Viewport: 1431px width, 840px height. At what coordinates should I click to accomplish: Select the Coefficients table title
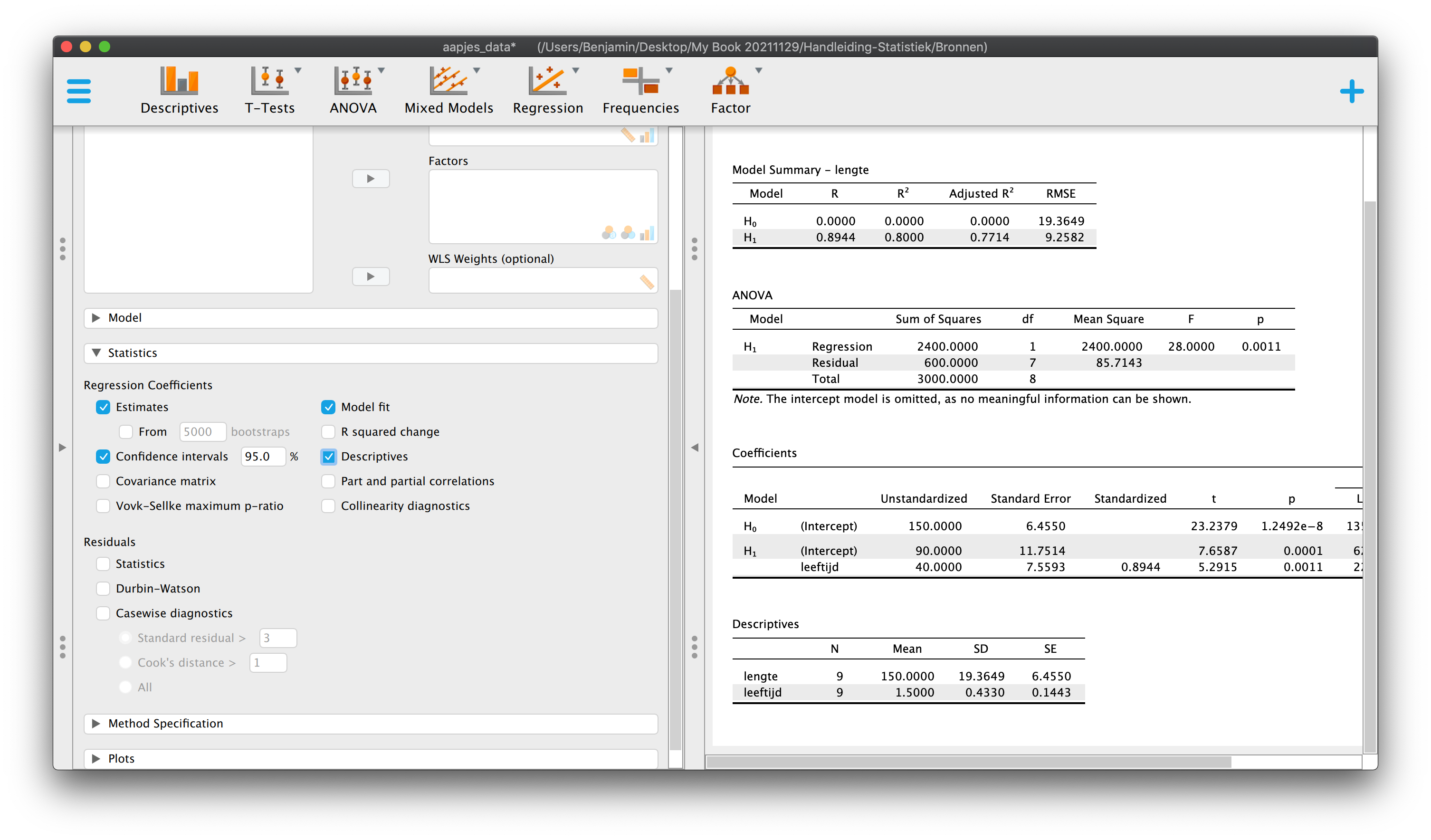click(764, 453)
